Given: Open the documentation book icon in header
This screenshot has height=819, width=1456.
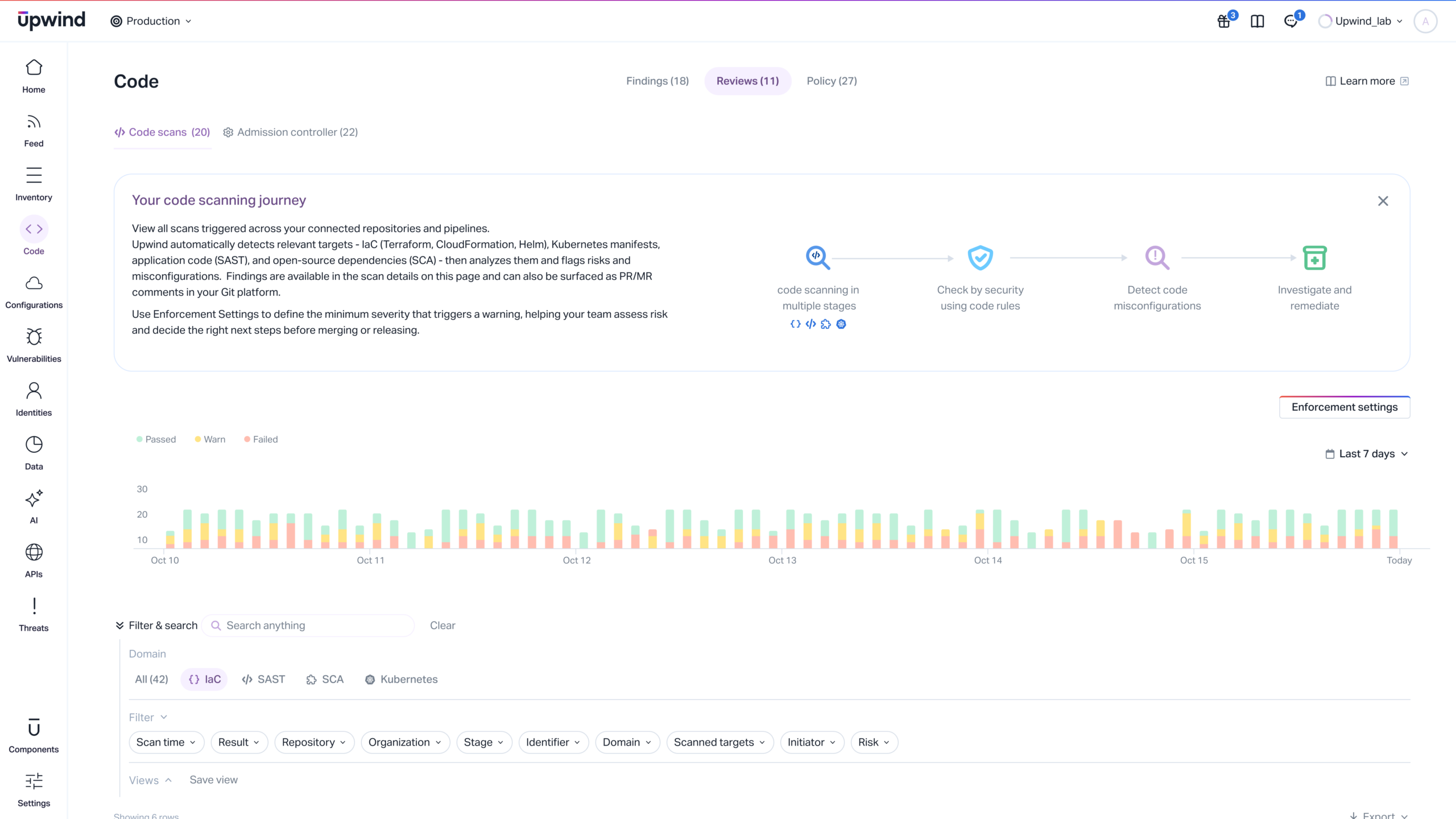Looking at the screenshot, I should pyautogui.click(x=1258, y=22).
